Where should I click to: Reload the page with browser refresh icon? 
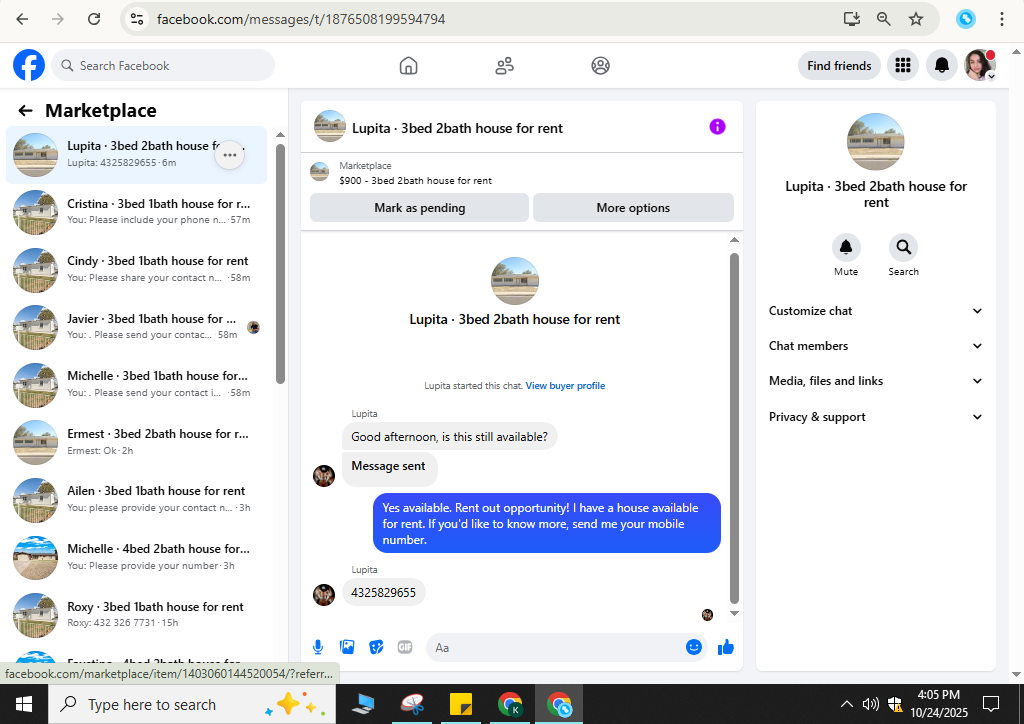94,19
